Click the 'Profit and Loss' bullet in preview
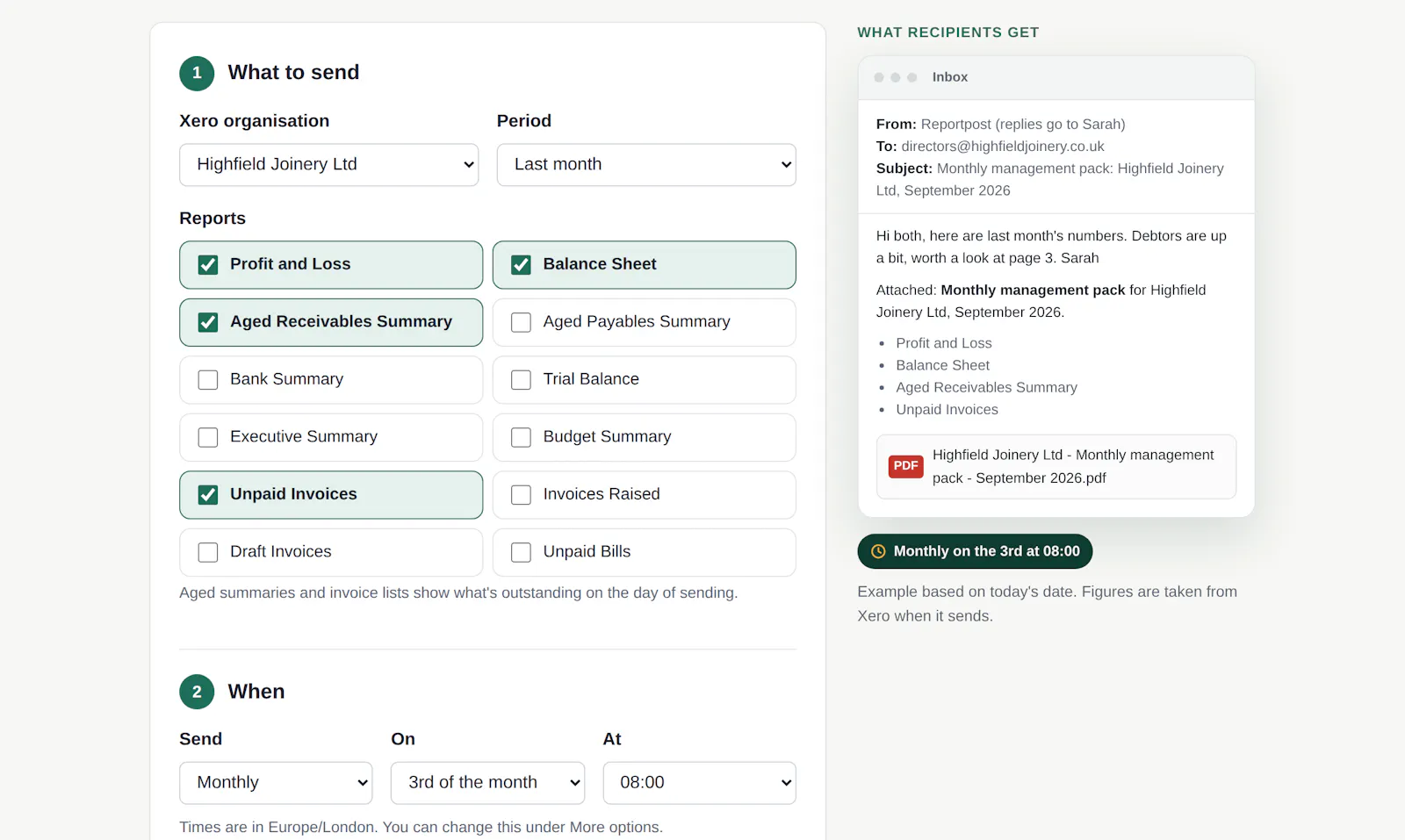1405x840 pixels. pos(944,344)
